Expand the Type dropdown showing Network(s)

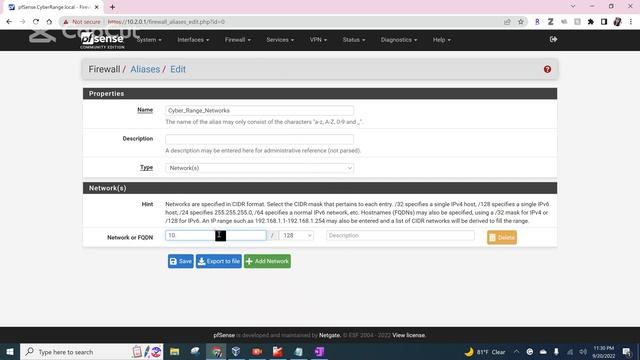(x=260, y=168)
